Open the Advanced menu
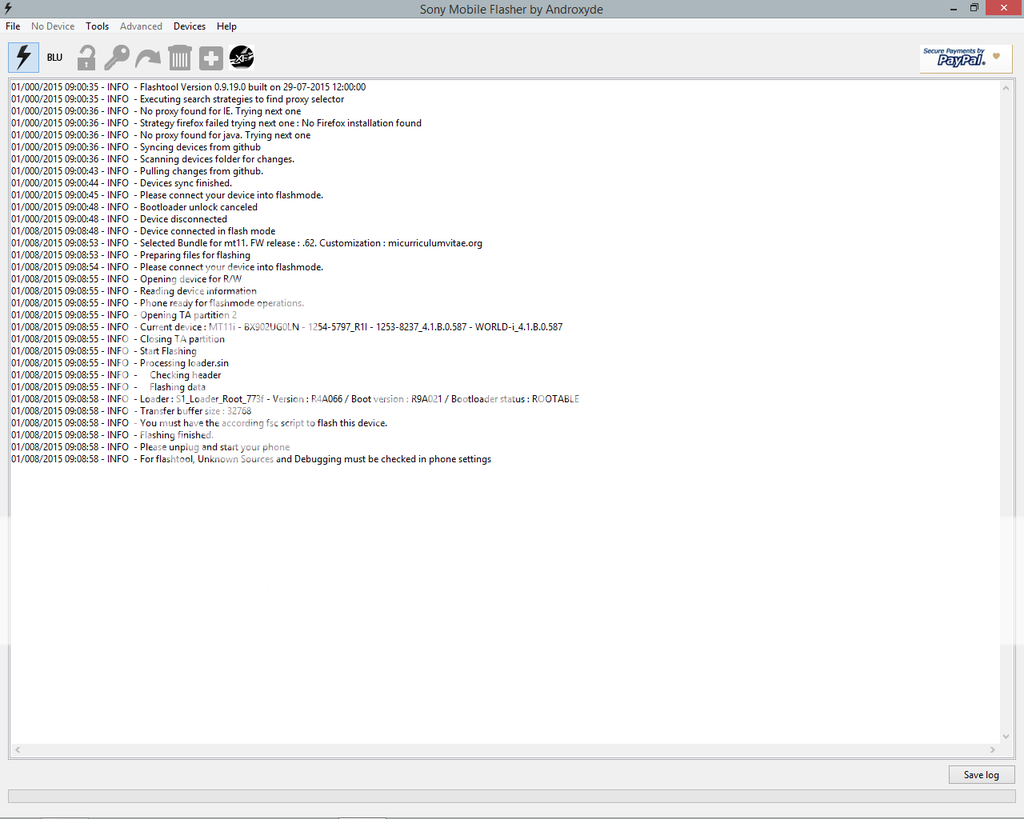Screen dimensions: 1024x819 coord(140,26)
